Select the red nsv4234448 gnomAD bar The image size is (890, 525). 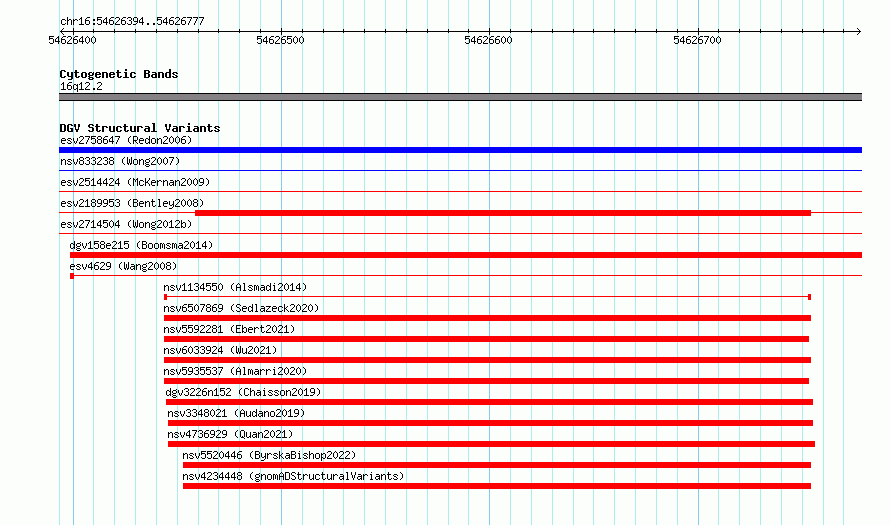point(497,486)
